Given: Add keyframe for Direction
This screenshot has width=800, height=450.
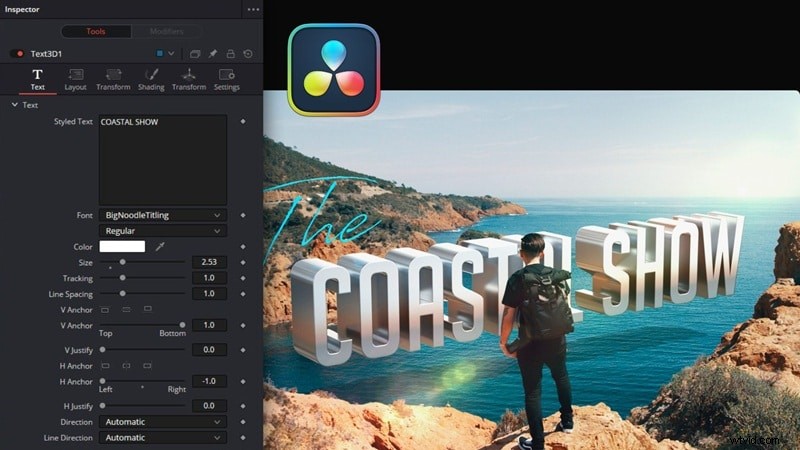Looking at the screenshot, I should point(243,422).
